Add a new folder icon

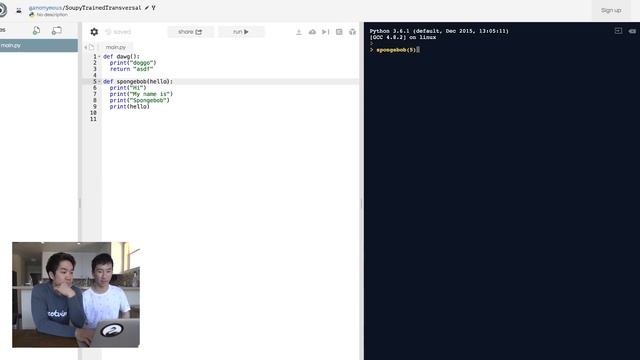point(57,31)
